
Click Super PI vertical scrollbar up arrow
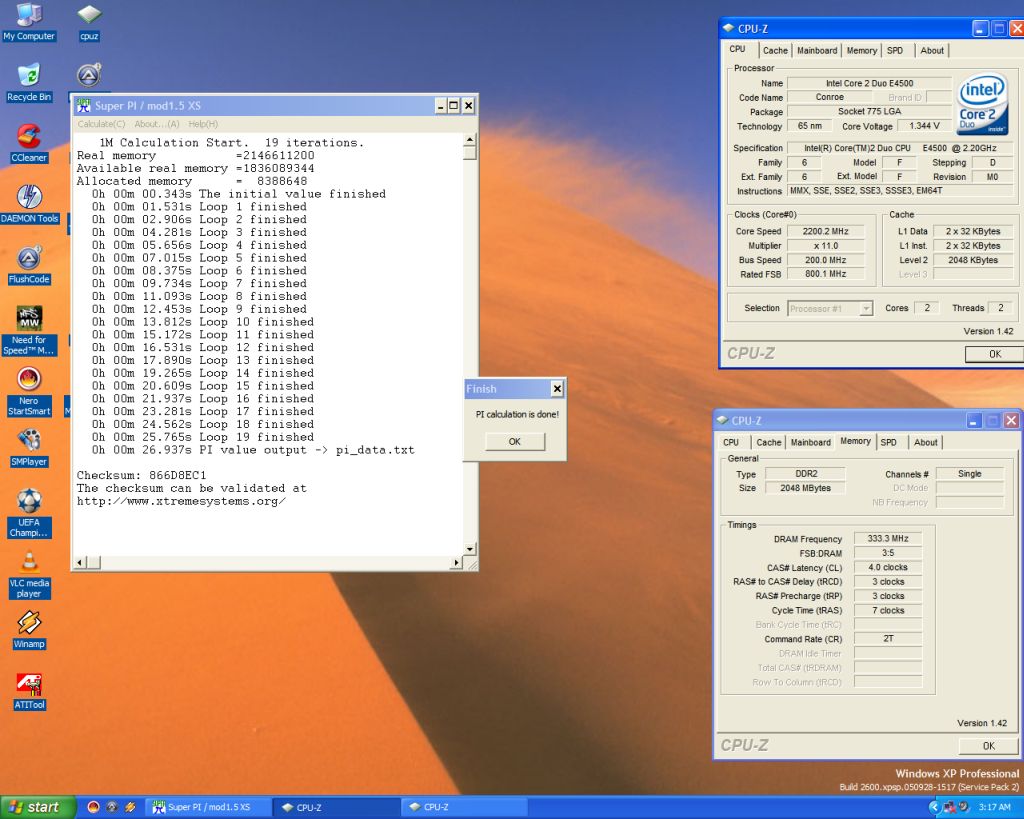click(469, 140)
